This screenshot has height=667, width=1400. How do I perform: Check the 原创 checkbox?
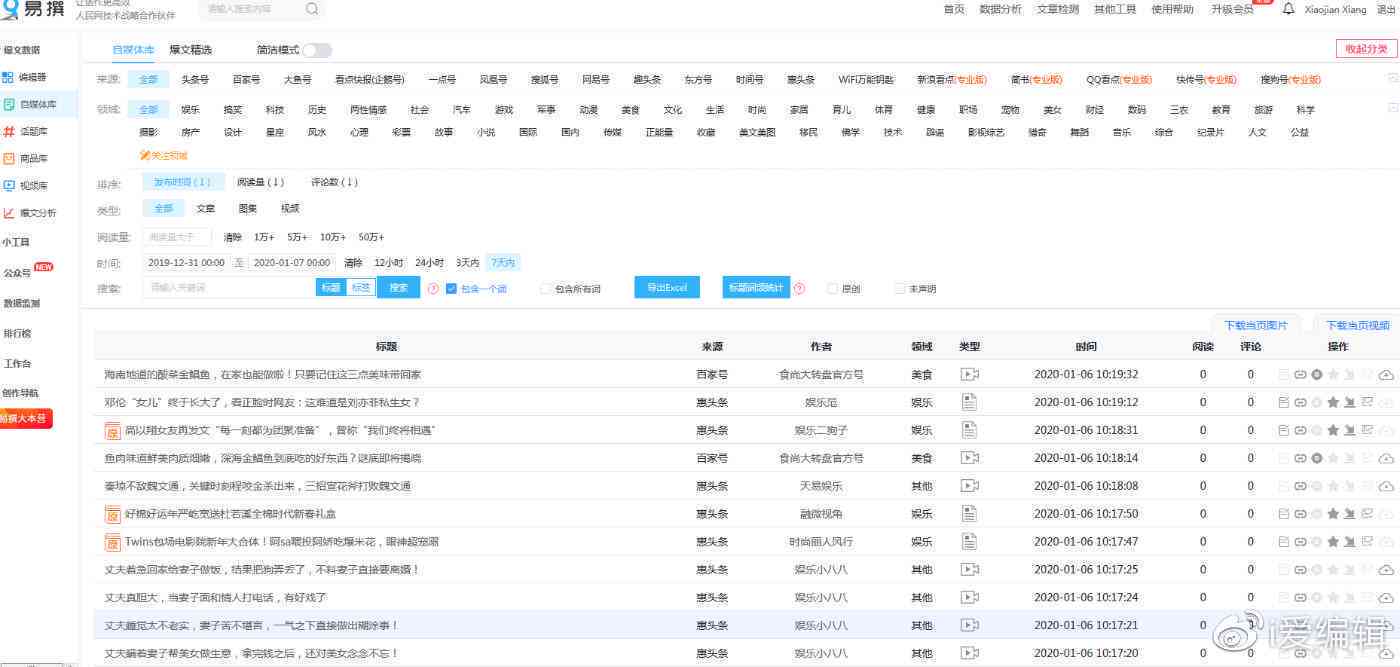[833, 288]
